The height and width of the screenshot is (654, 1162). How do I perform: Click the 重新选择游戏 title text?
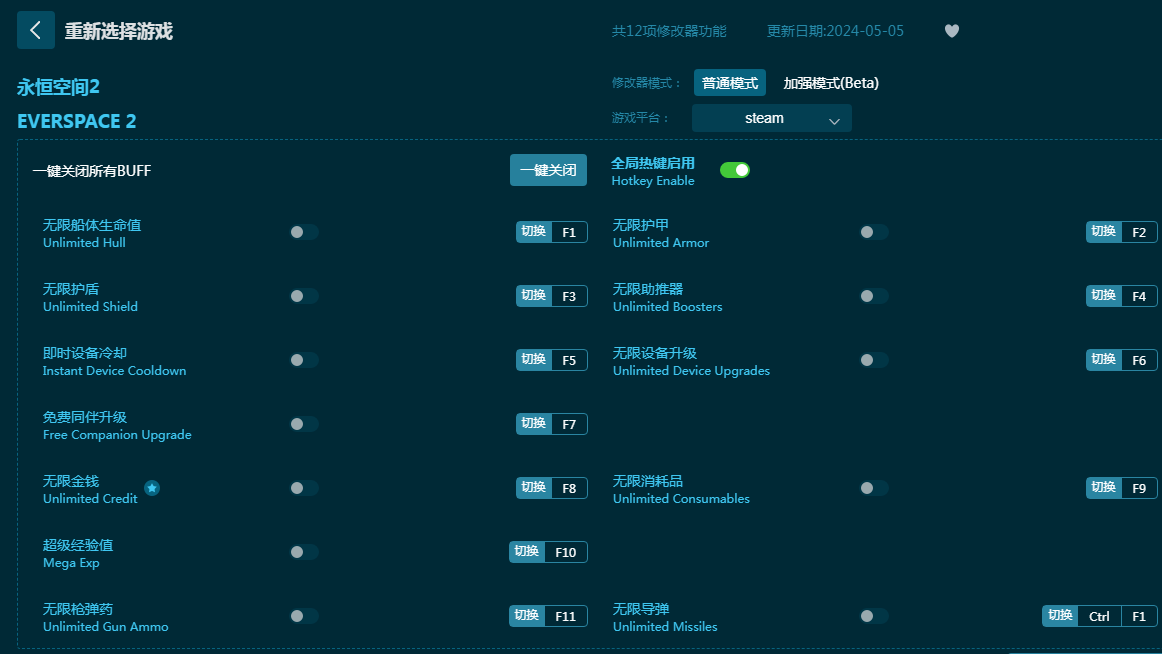pyautogui.click(x=119, y=31)
